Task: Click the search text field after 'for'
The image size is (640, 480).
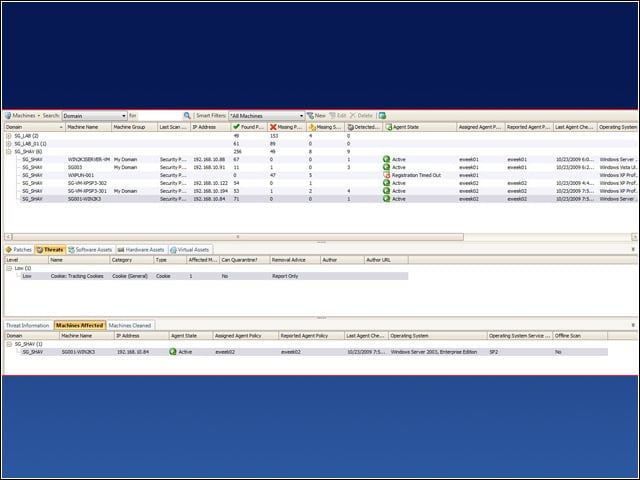Action: click(160, 116)
